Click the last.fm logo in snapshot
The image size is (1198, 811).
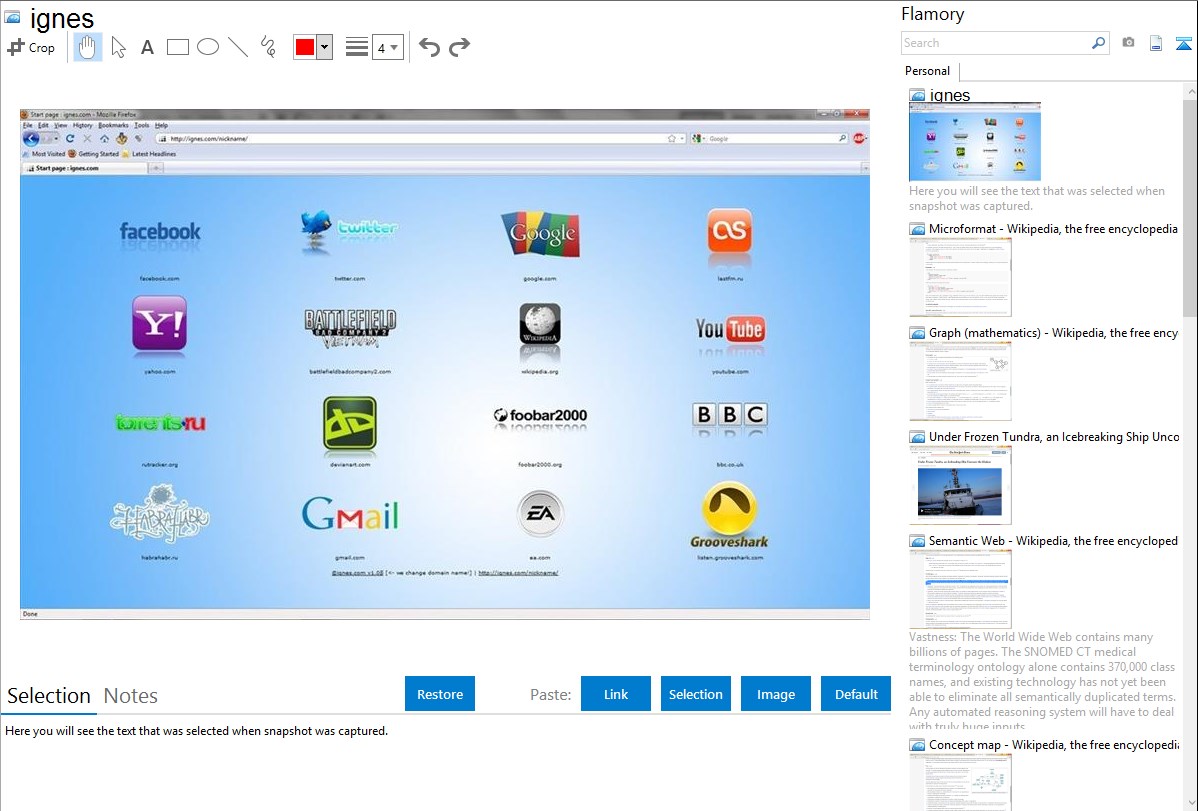(730, 230)
